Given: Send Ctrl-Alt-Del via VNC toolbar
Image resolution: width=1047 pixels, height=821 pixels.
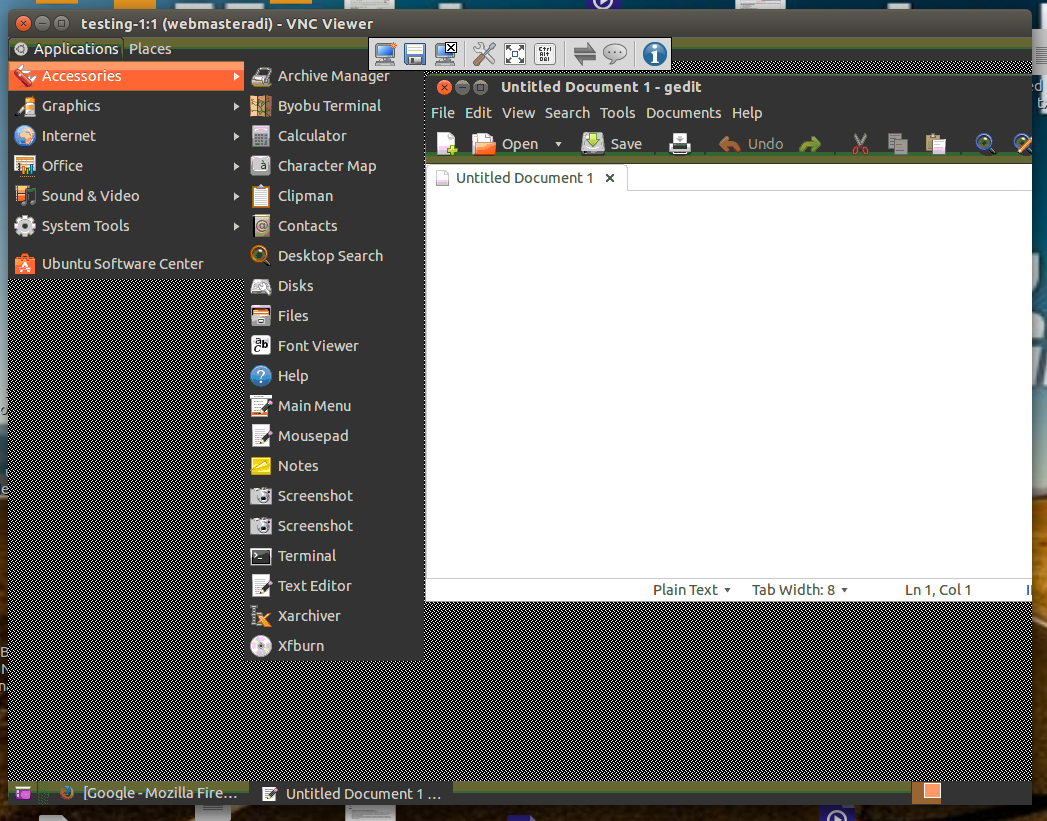Looking at the screenshot, I should coord(545,53).
